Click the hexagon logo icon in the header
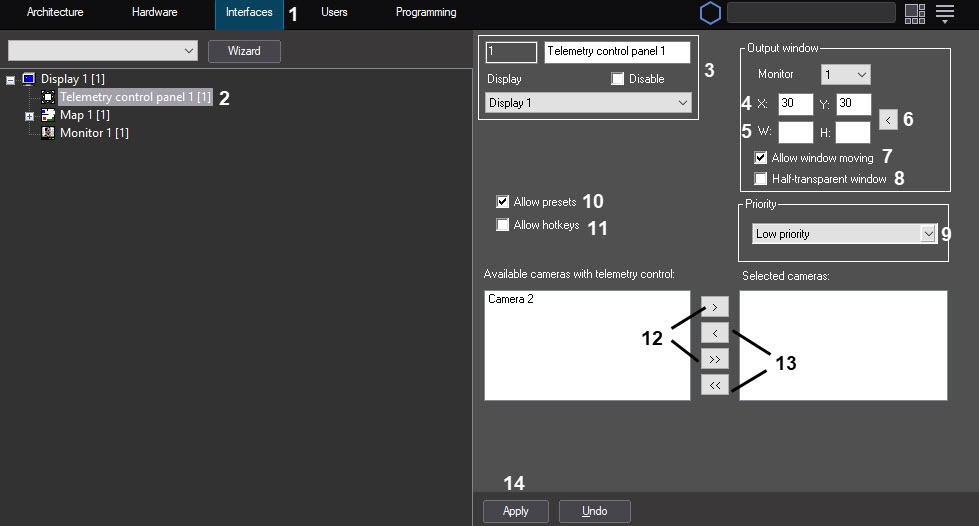The image size is (979, 526). (x=710, y=12)
